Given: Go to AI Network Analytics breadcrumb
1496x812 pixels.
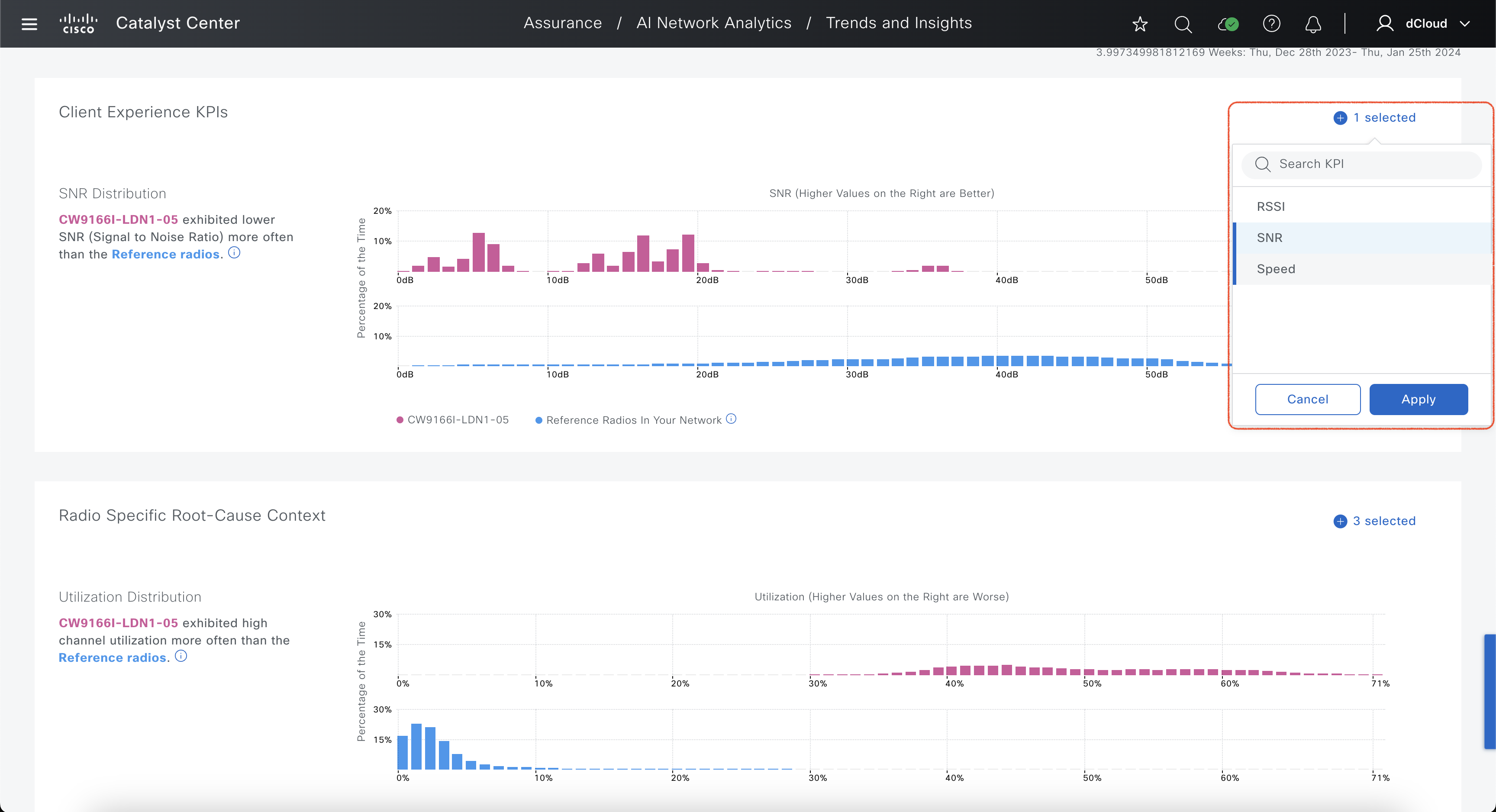Looking at the screenshot, I should [713, 23].
